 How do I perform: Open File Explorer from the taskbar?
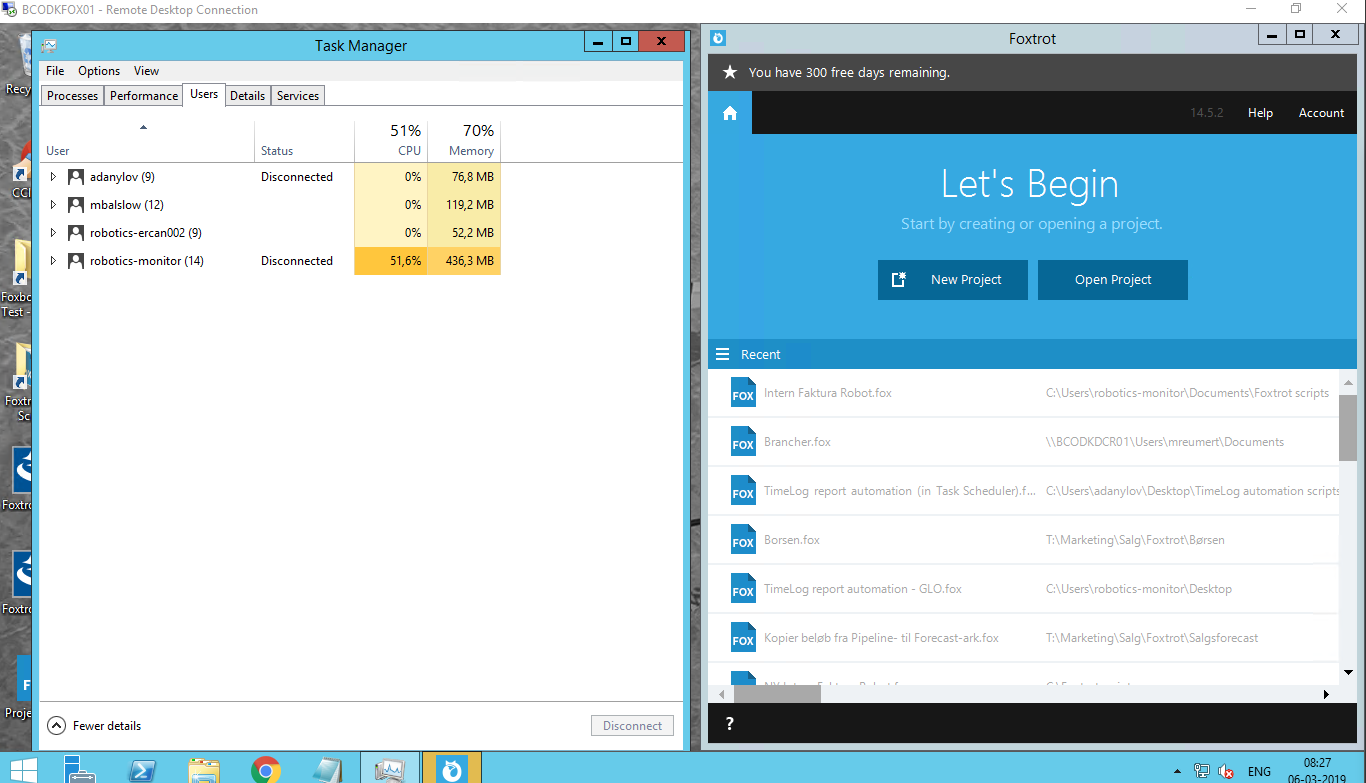point(204,769)
